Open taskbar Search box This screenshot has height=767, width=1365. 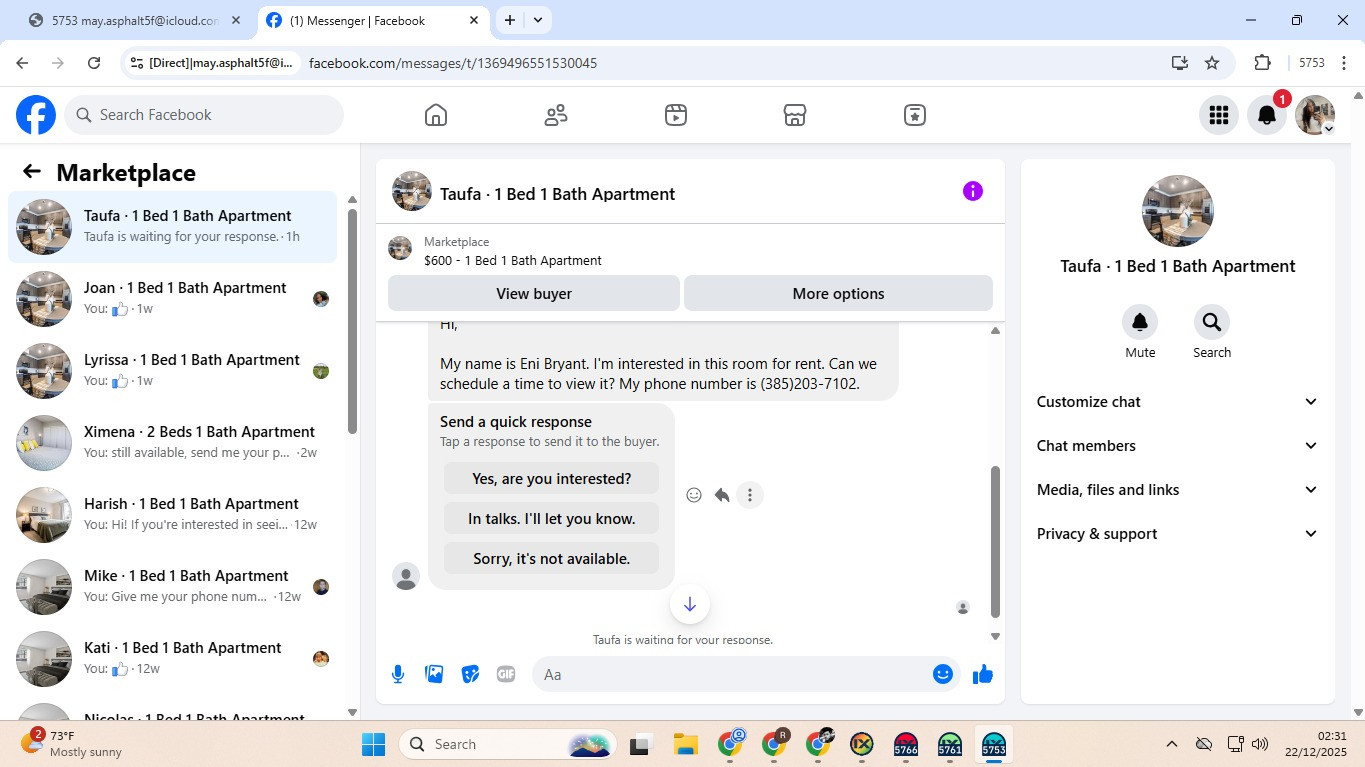pos(508,744)
